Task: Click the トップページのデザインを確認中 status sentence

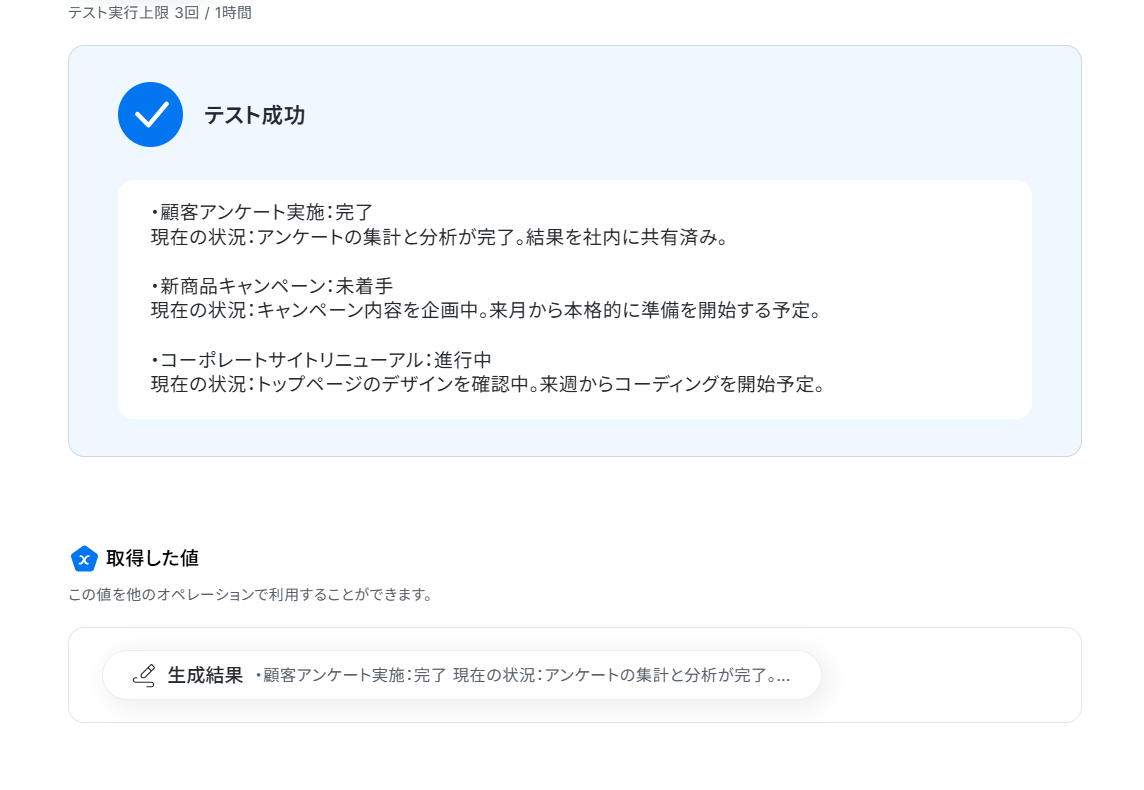Action: click(x=487, y=384)
